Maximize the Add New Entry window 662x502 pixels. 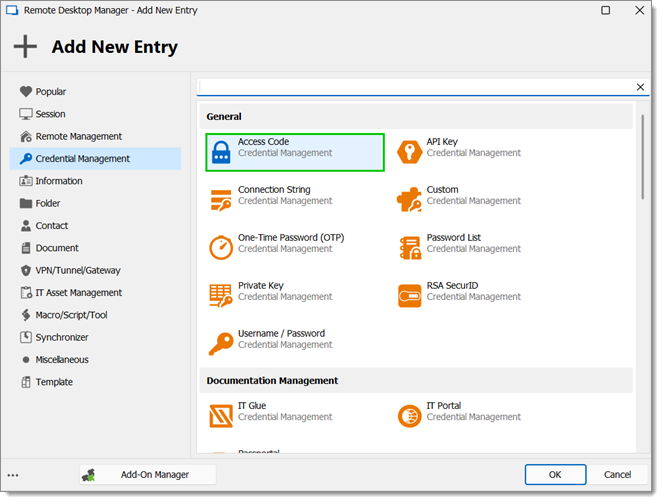tap(605, 10)
